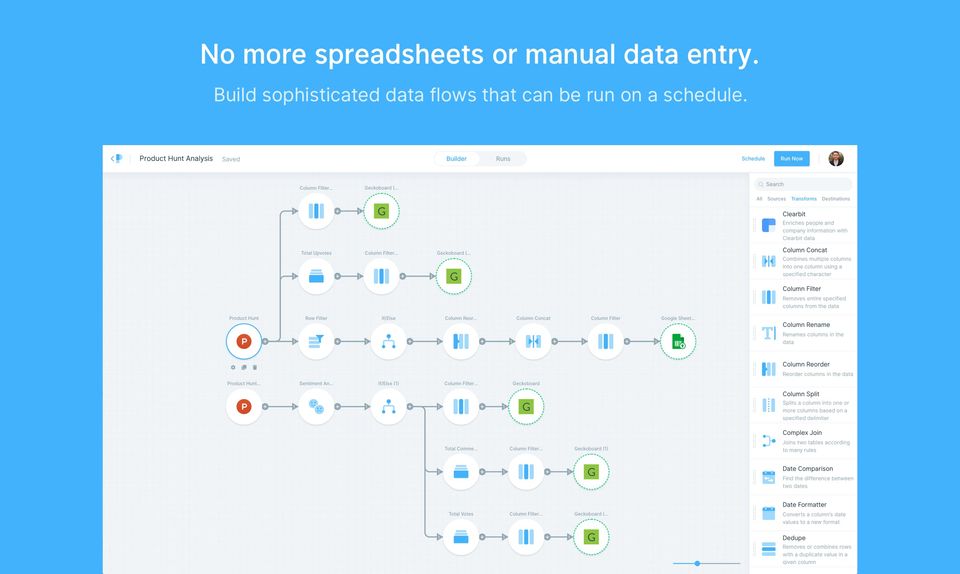The image size is (960, 574).
Task: Open the Schedule link
Action: (753, 158)
